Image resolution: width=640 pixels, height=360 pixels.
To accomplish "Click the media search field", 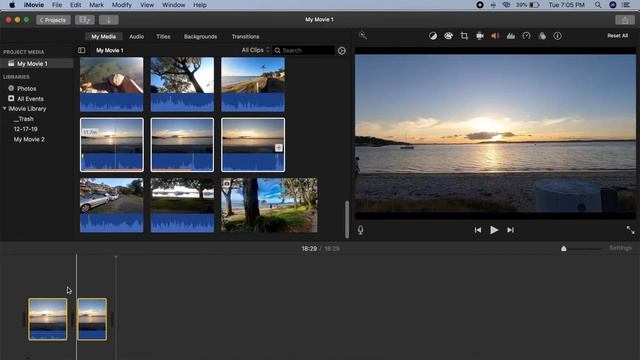I will pyautogui.click(x=304, y=50).
